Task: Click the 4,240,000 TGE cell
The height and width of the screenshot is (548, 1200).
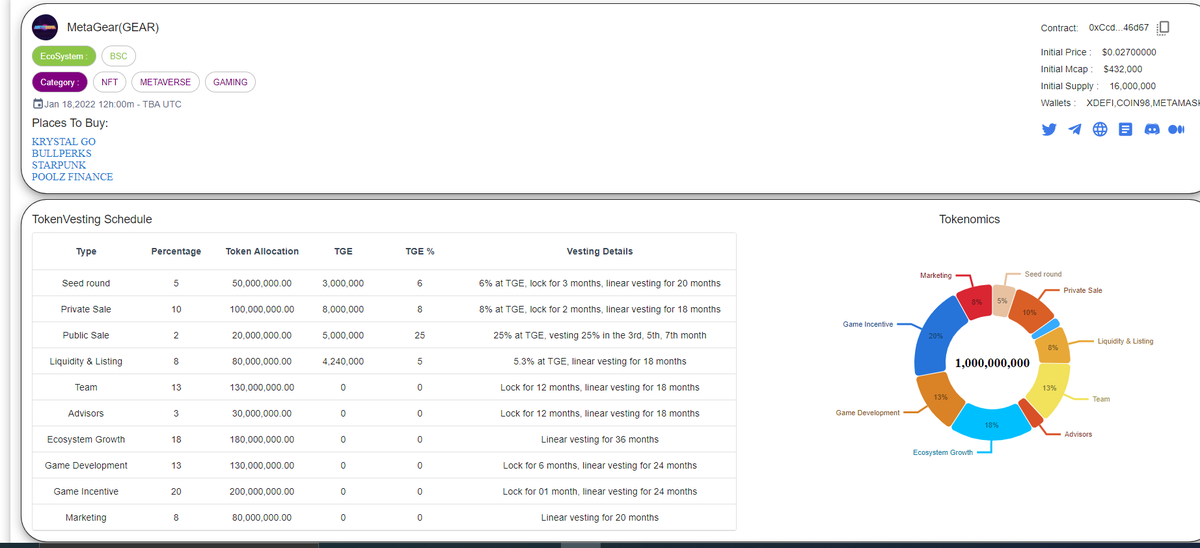Action: 343,361
